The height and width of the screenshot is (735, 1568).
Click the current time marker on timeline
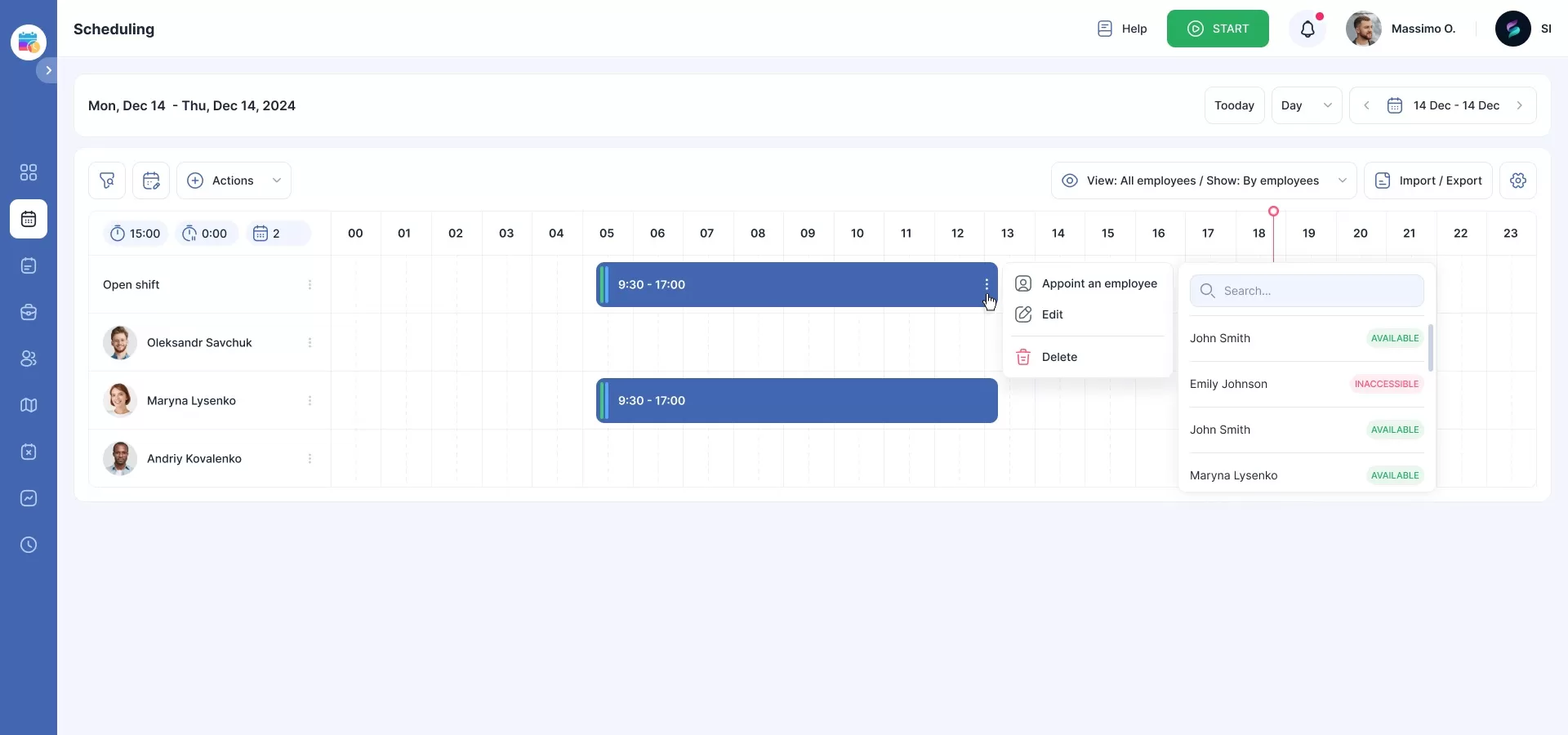(x=1273, y=212)
